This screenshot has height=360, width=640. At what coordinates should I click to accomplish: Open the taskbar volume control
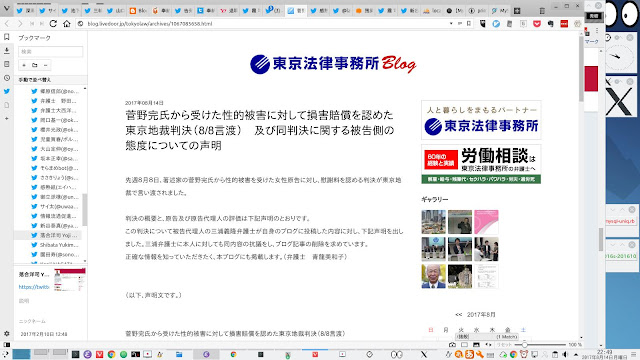[565, 354]
